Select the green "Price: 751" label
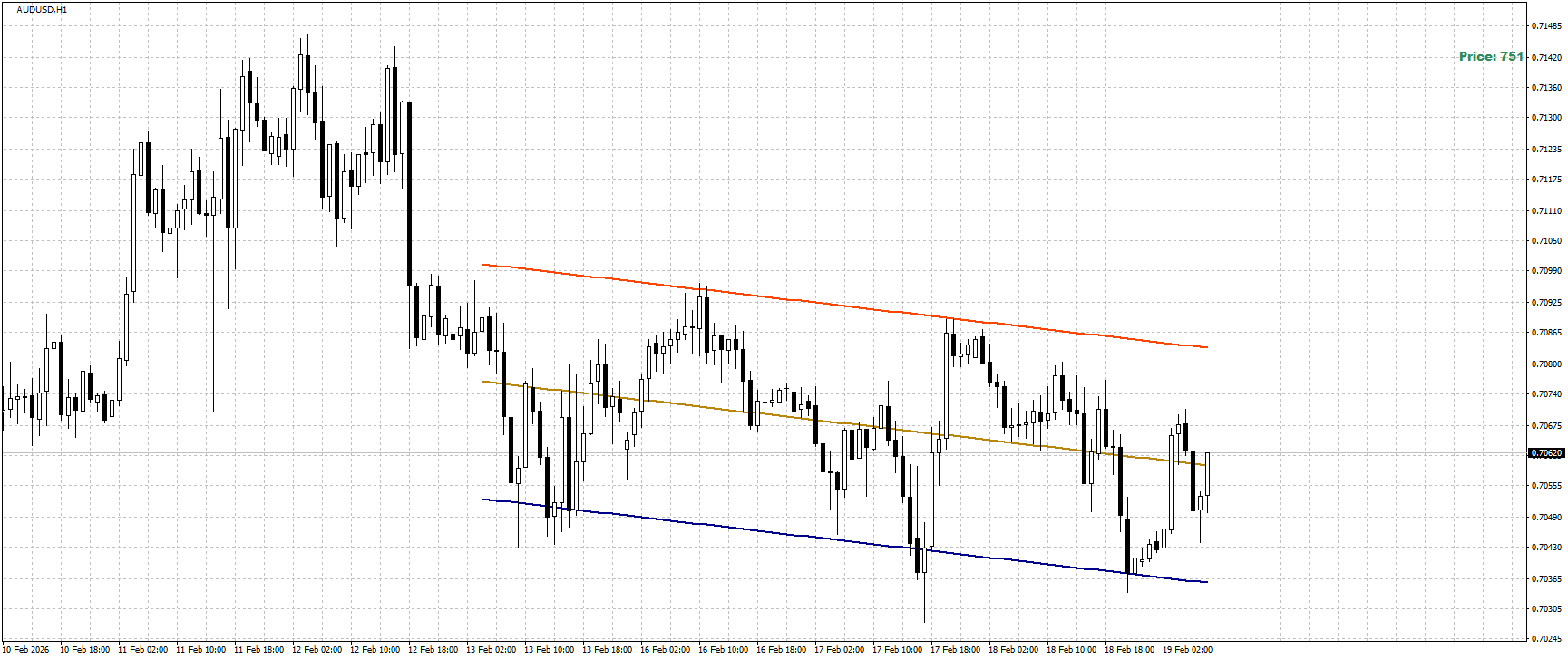 click(1491, 56)
